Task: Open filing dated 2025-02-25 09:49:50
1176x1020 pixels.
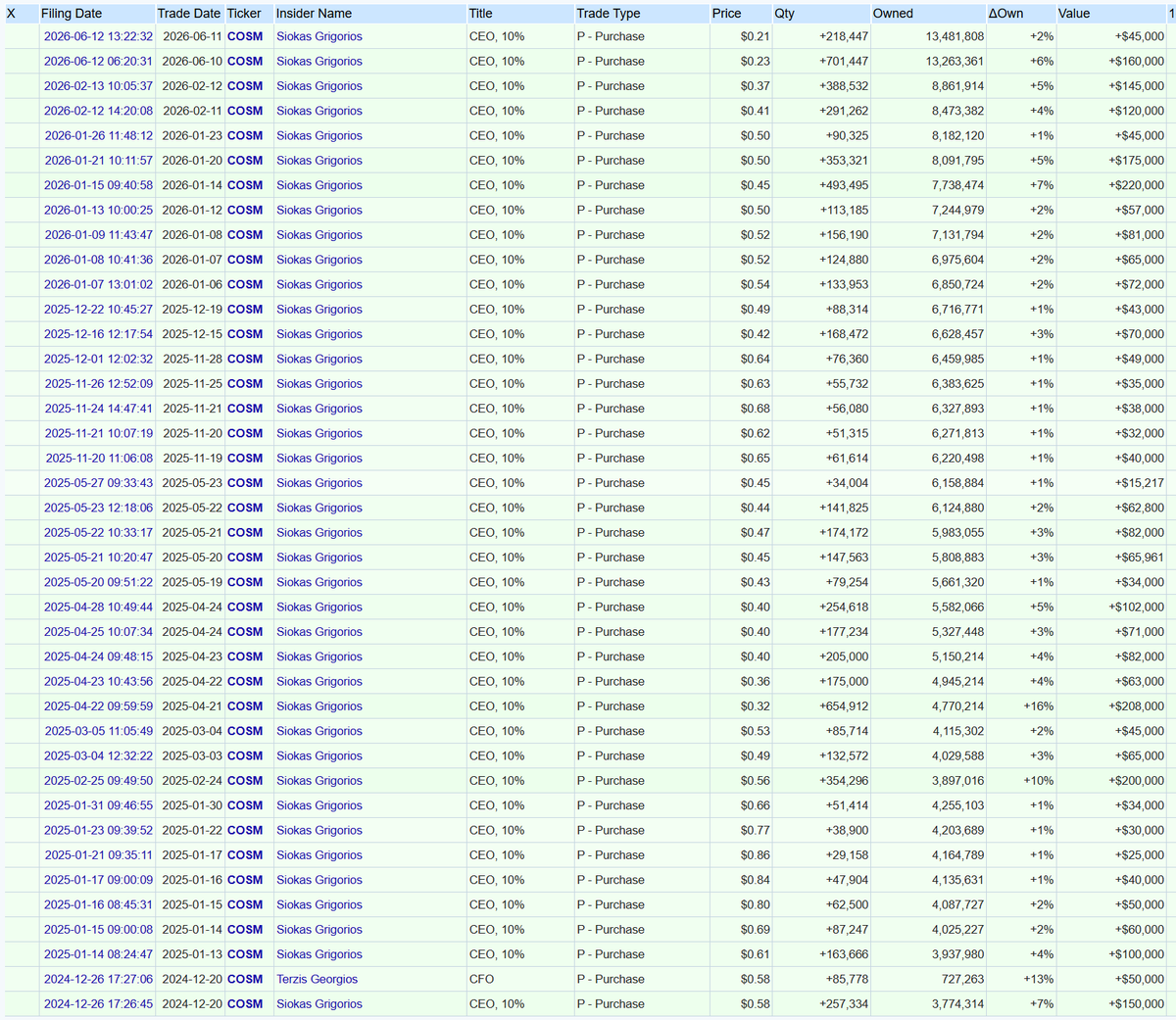Action: (98, 781)
